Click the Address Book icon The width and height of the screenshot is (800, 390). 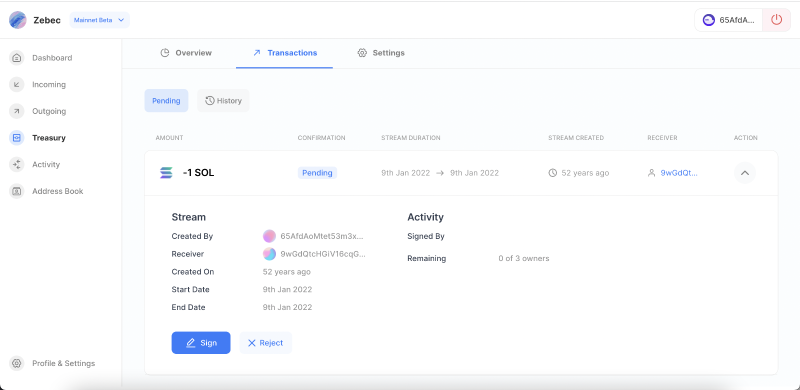(17, 191)
